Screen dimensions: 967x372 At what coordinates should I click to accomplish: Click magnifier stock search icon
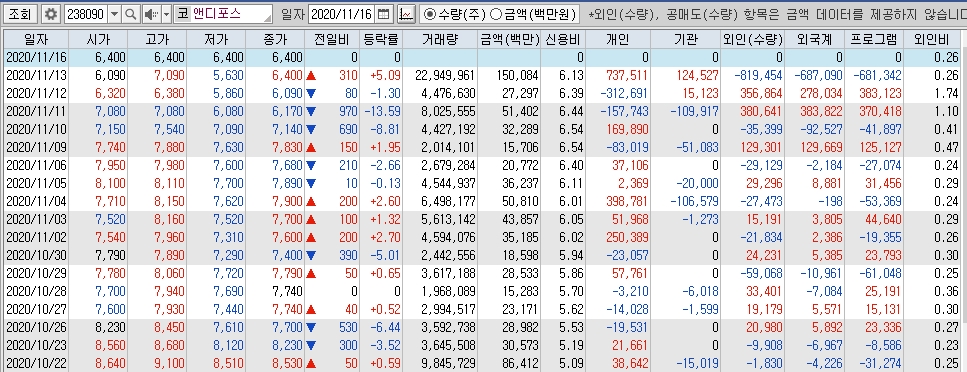coord(131,14)
